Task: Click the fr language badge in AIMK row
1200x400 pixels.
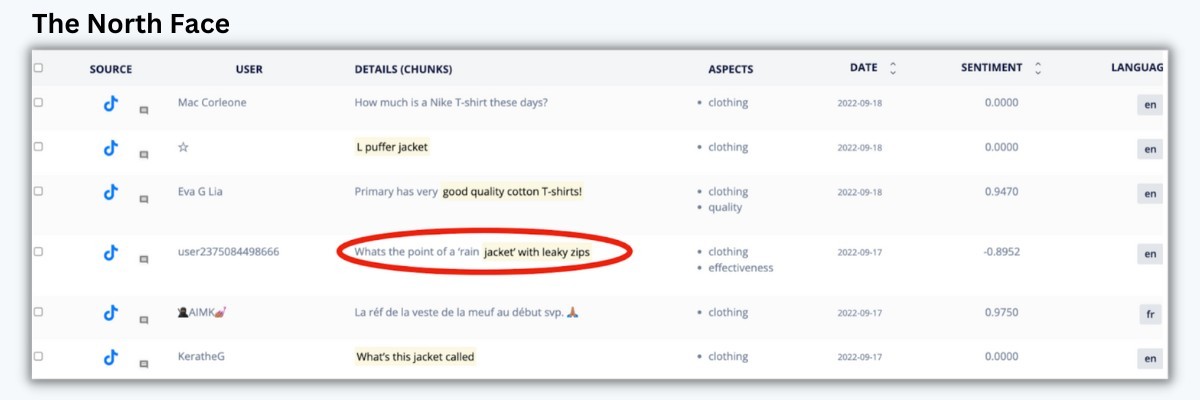Action: (x=1150, y=314)
